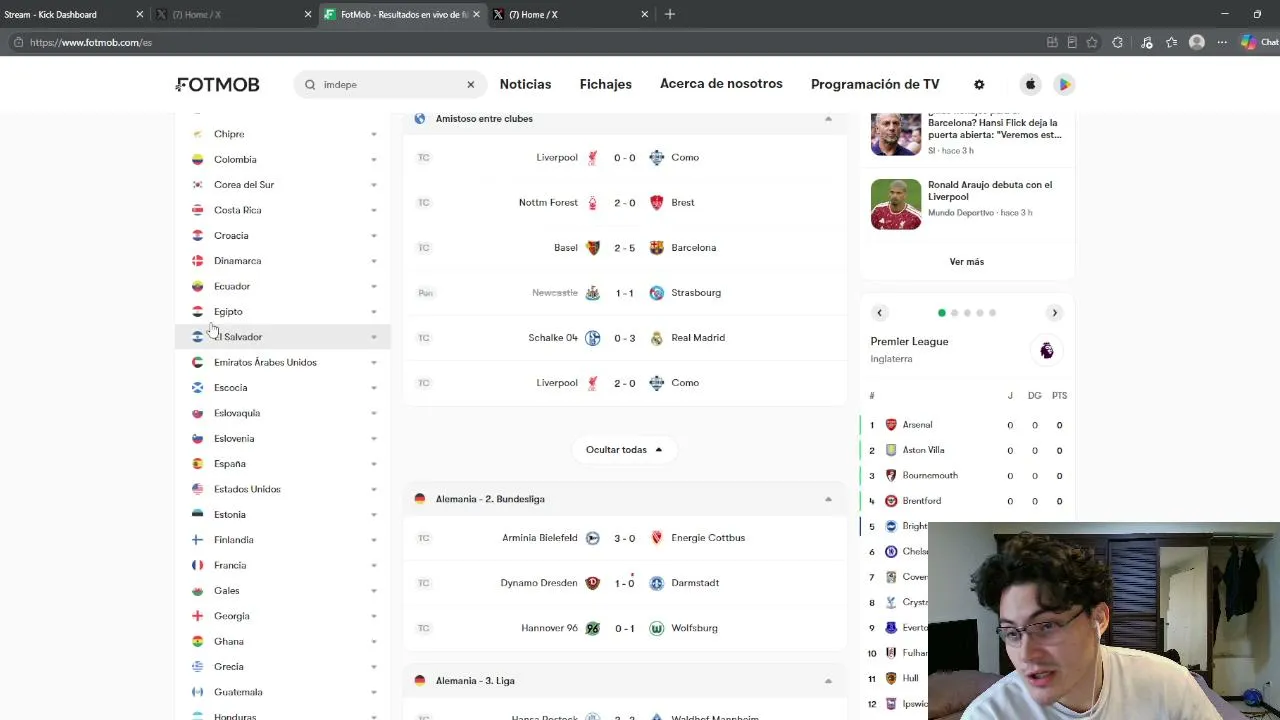Expand the Costa Rica leagues chevron
Viewport: 1280px width, 720px height.
click(x=374, y=211)
